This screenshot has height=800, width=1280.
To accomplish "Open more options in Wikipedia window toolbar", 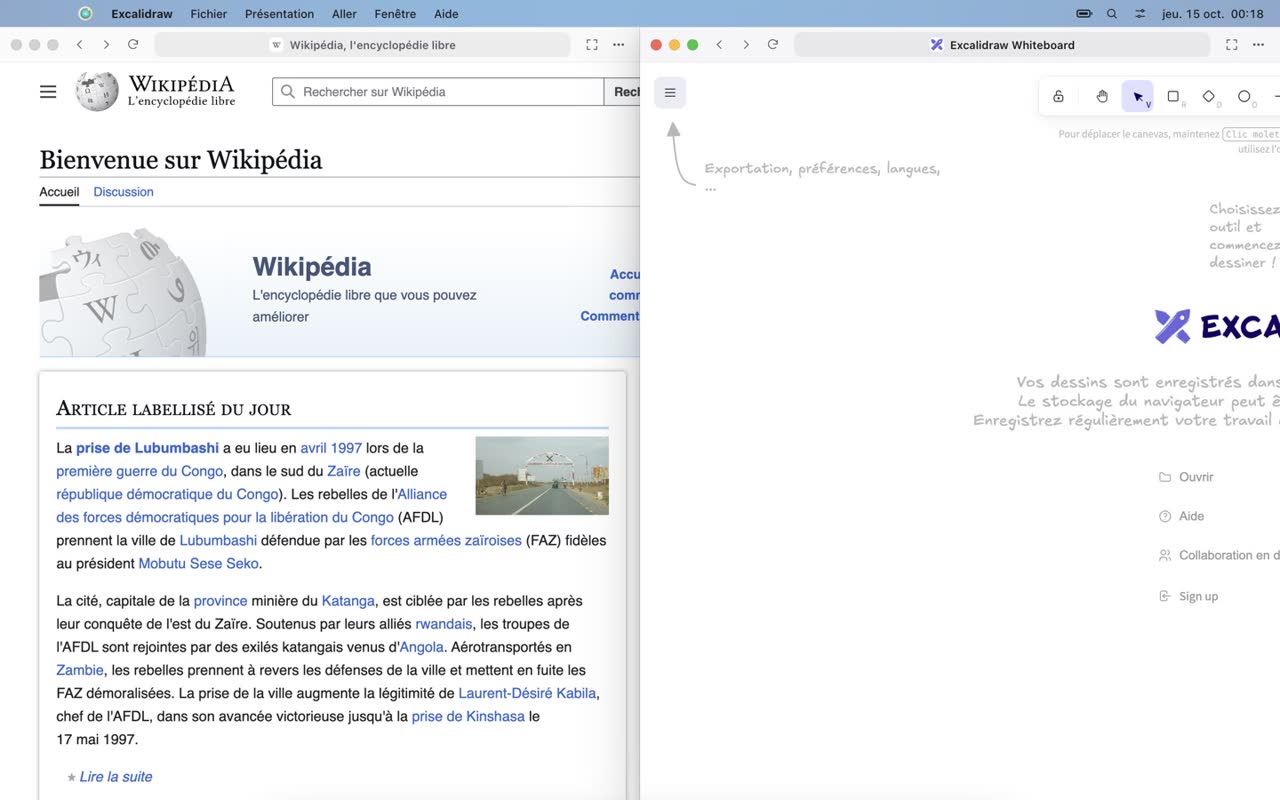I will (619, 45).
